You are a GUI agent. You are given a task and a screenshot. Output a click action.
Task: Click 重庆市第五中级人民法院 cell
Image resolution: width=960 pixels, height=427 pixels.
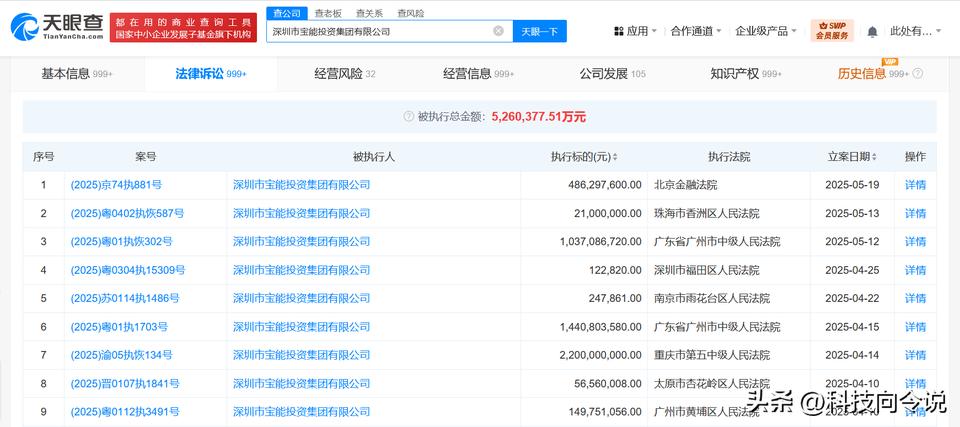(711, 355)
